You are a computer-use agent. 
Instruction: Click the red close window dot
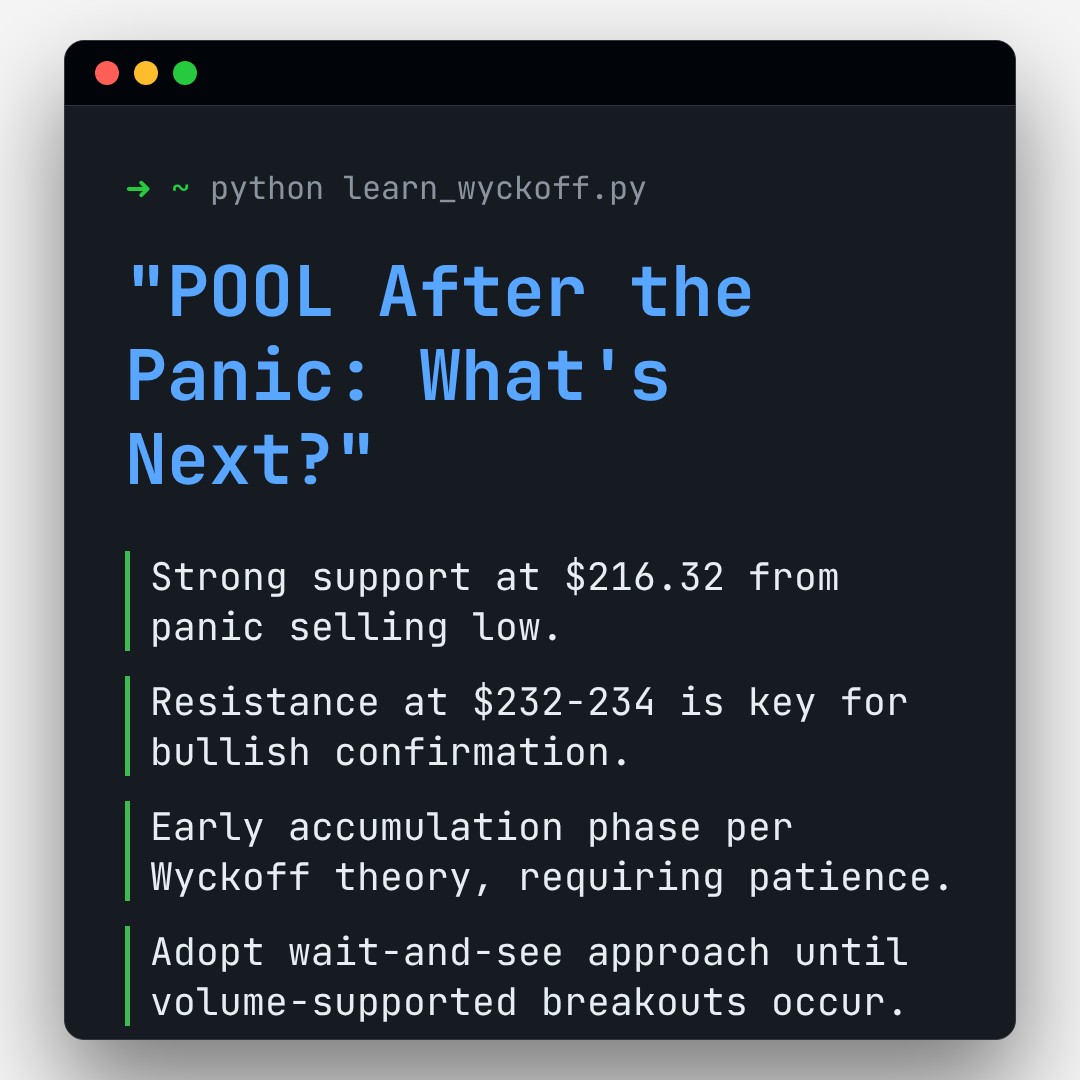coord(107,73)
